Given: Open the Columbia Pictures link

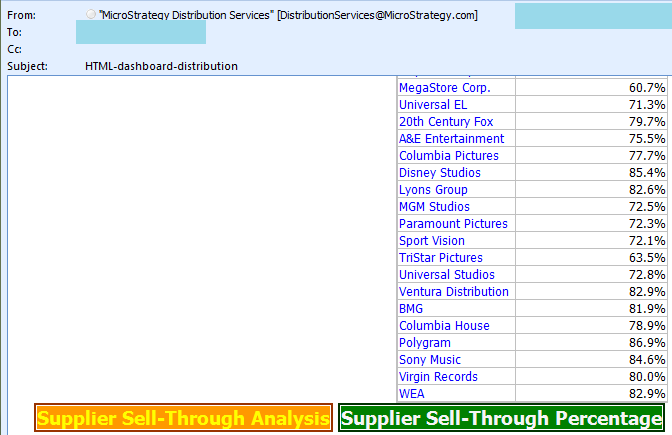Looking at the screenshot, I should [449, 156].
